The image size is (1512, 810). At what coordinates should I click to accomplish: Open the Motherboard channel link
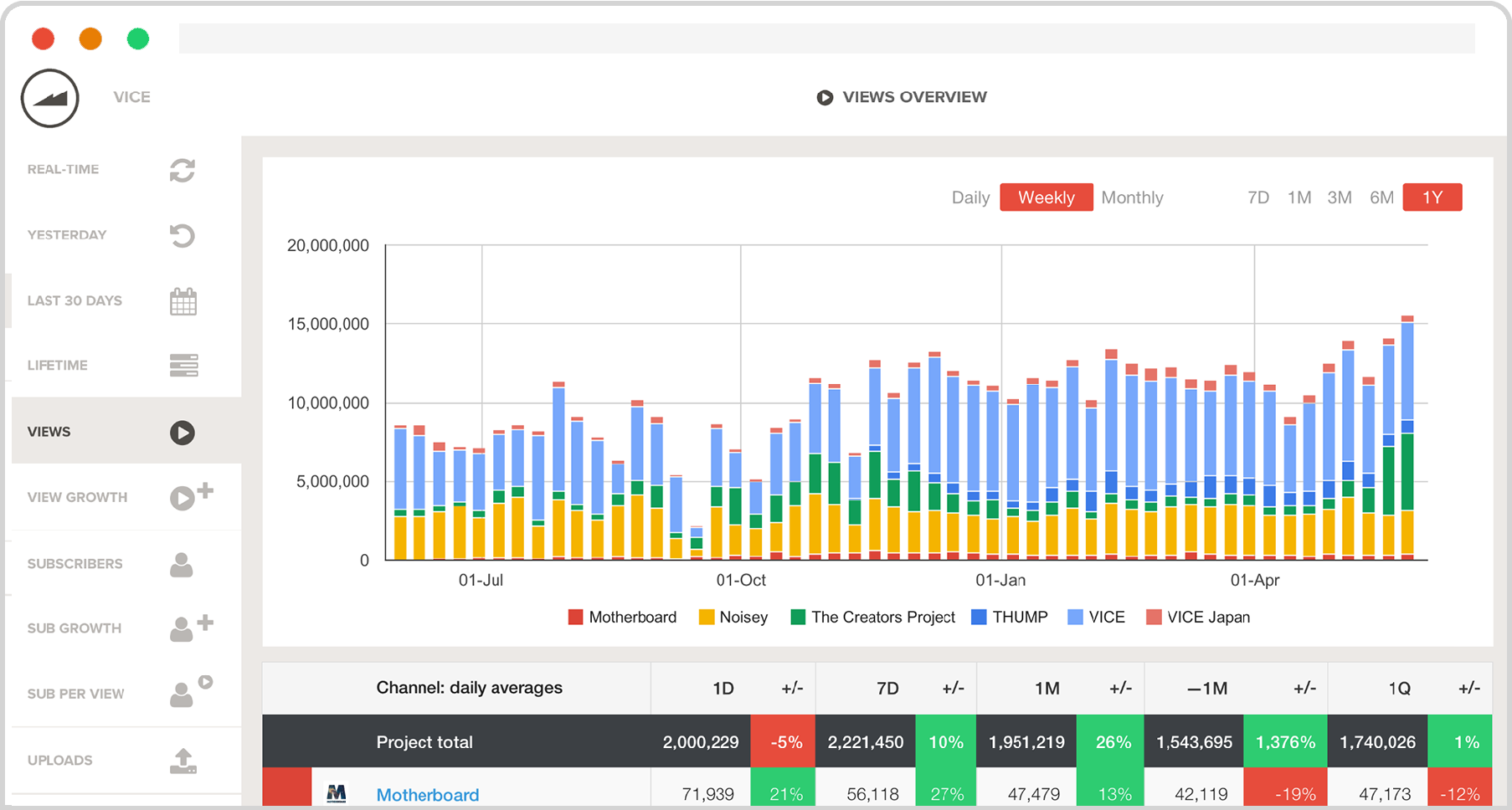tap(427, 794)
